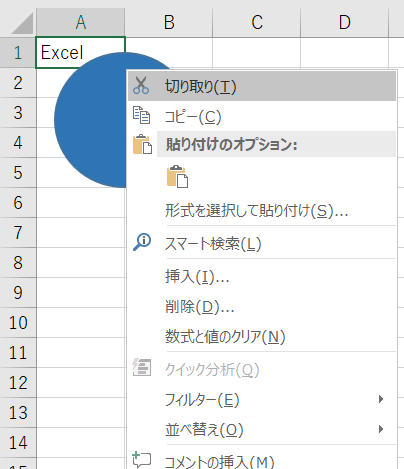Select 切り取り(T) from context menu
The height and width of the screenshot is (469, 404).
[262, 86]
